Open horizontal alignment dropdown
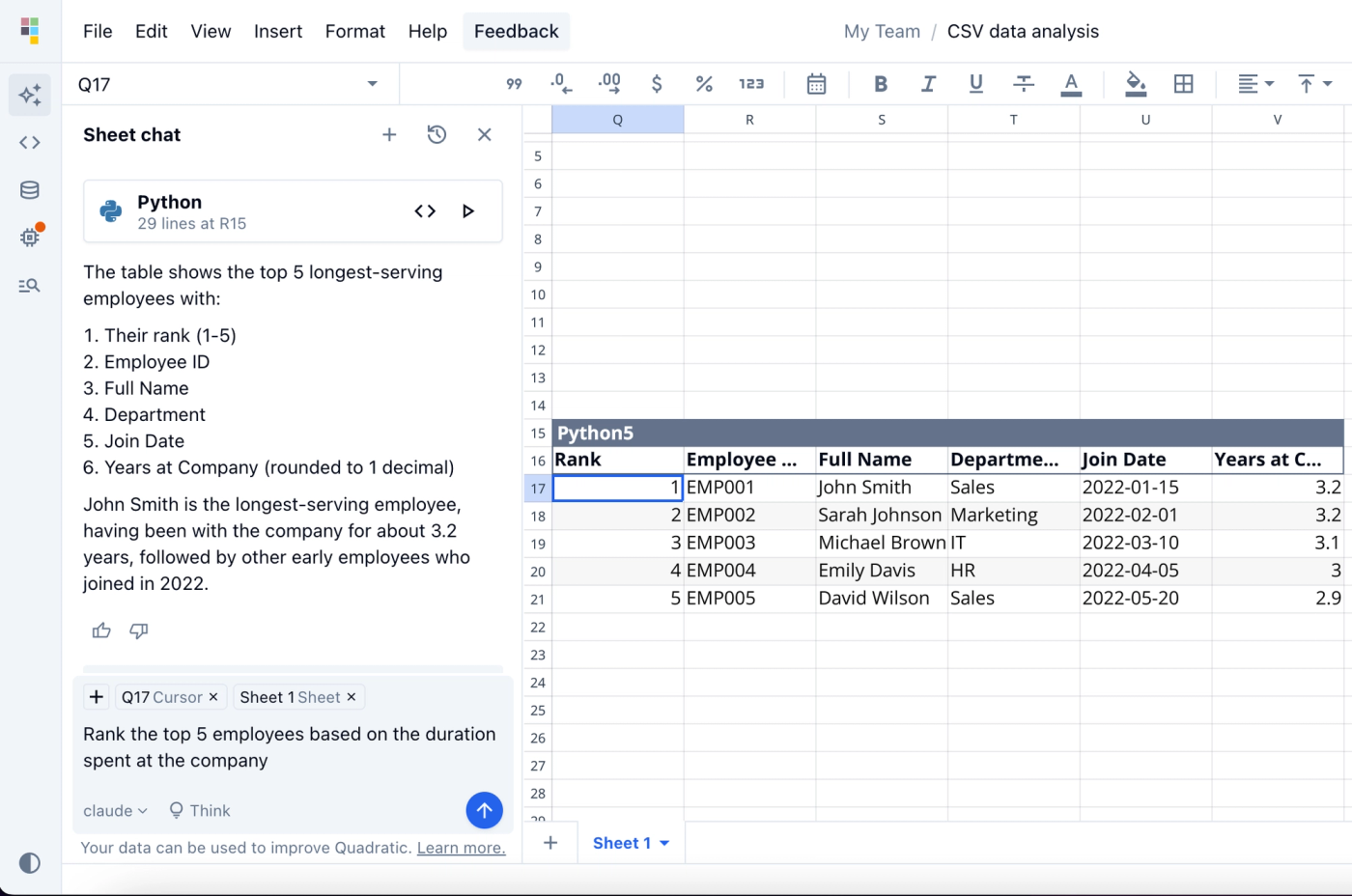The width and height of the screenshot is (1352, 896). click(x=1255, y=84)
